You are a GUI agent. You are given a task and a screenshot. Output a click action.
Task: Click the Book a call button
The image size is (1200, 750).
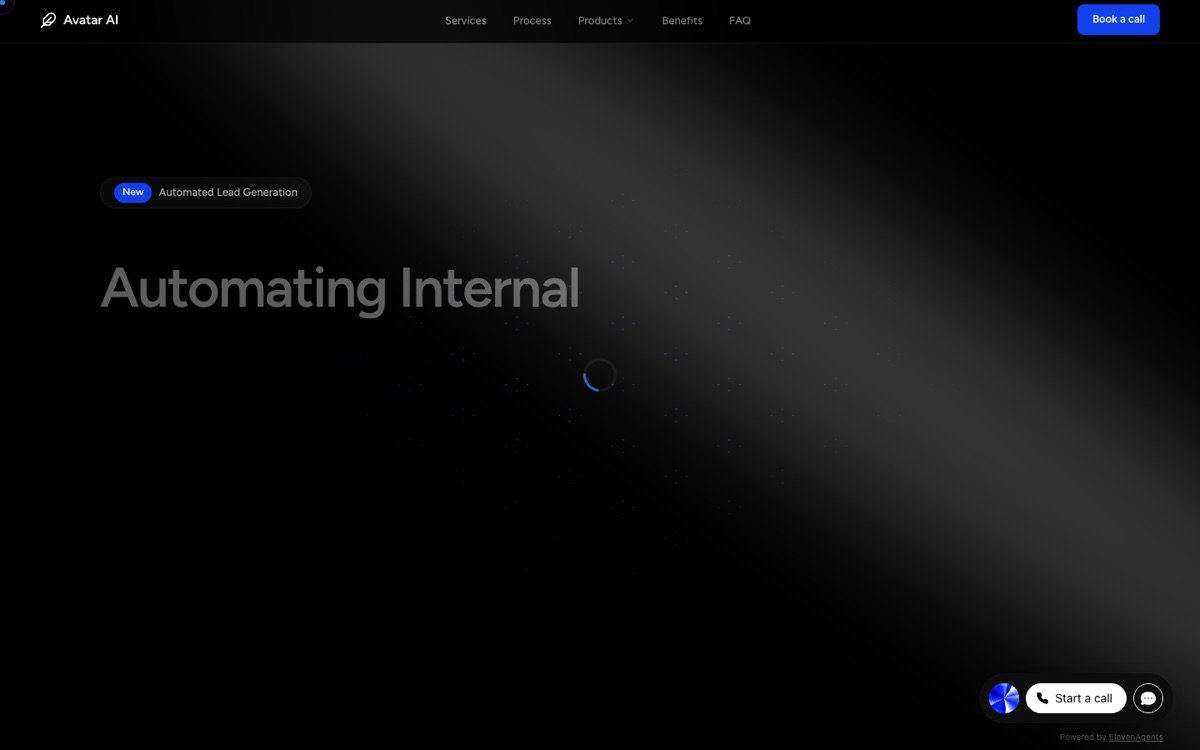coord(1118,19)
